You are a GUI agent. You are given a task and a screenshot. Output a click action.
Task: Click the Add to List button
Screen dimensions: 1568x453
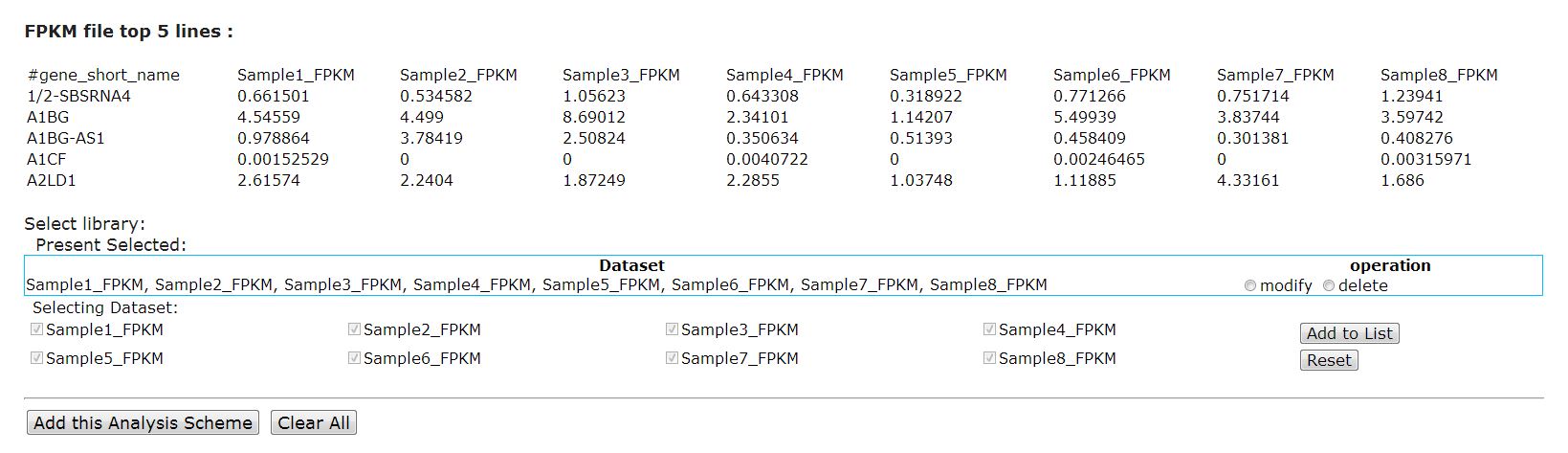coord(1349,333)
